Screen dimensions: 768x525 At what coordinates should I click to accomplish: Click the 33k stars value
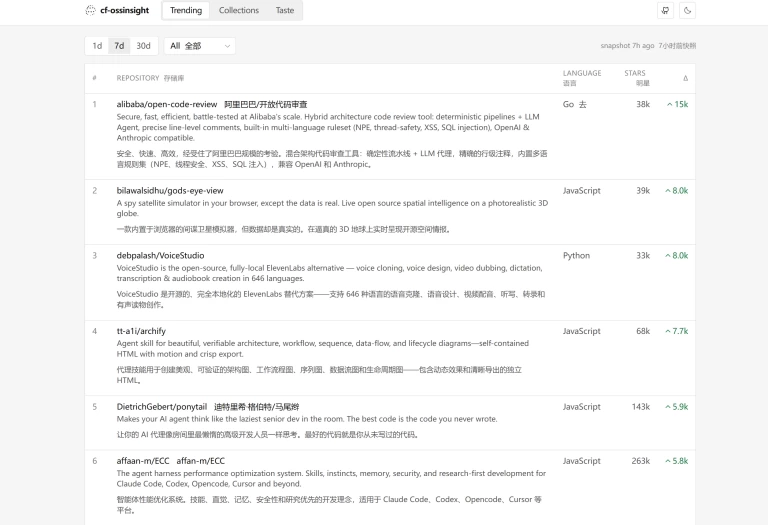(x=643, y=256)
